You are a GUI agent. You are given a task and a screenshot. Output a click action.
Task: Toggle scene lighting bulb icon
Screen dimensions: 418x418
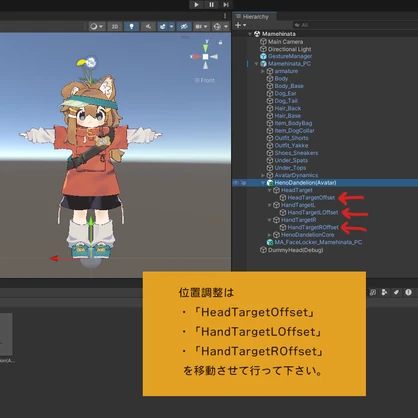131,26
